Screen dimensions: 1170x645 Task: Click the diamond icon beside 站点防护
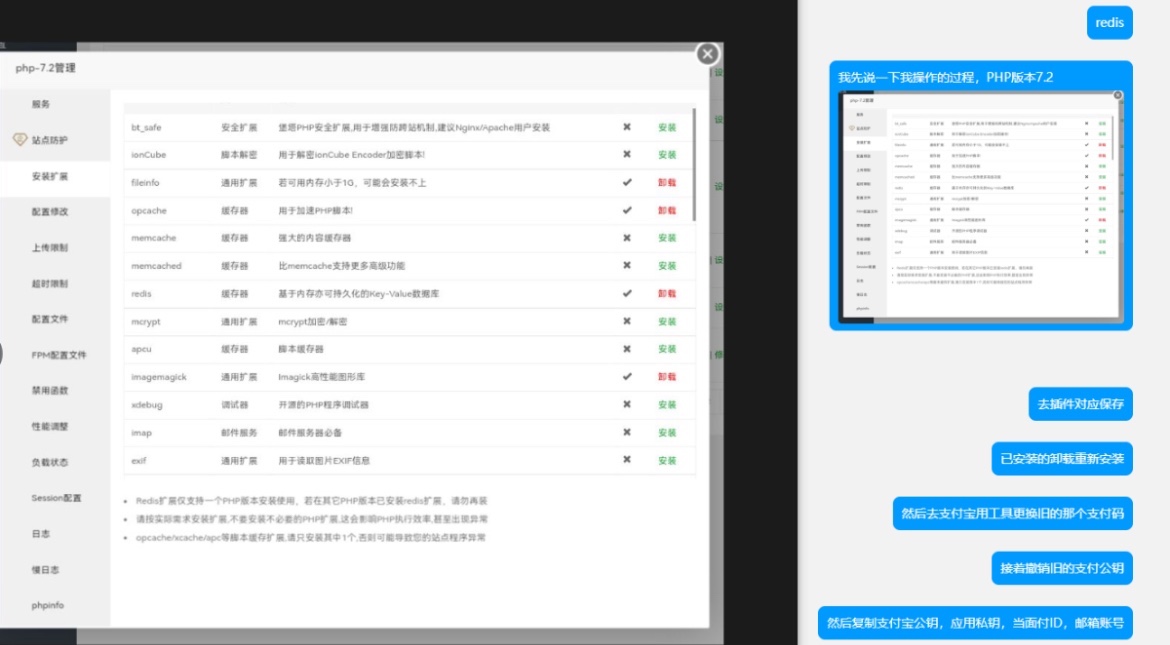[19, 140]
